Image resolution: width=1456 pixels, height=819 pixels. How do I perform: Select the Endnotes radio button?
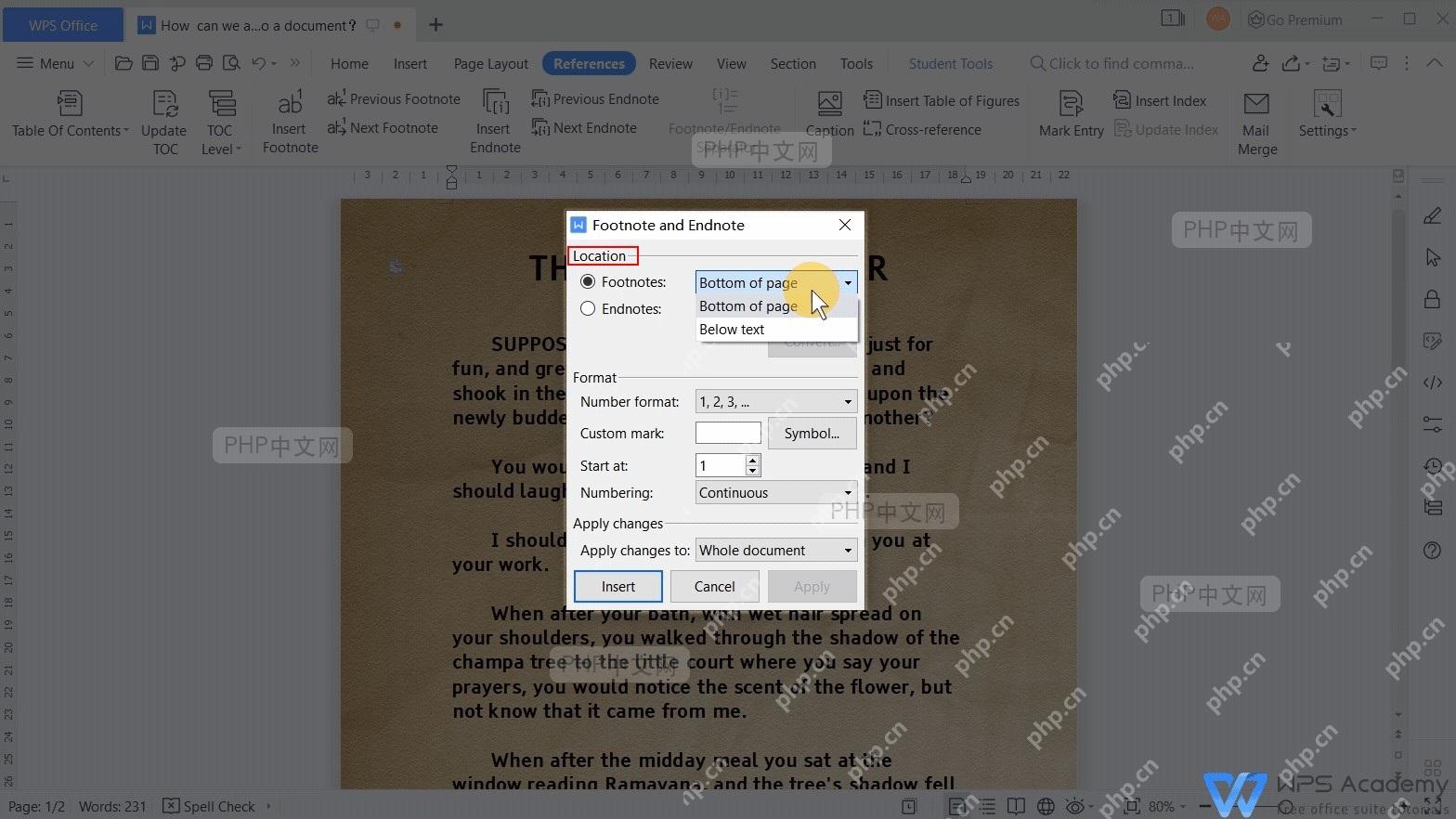coord(588,308)
